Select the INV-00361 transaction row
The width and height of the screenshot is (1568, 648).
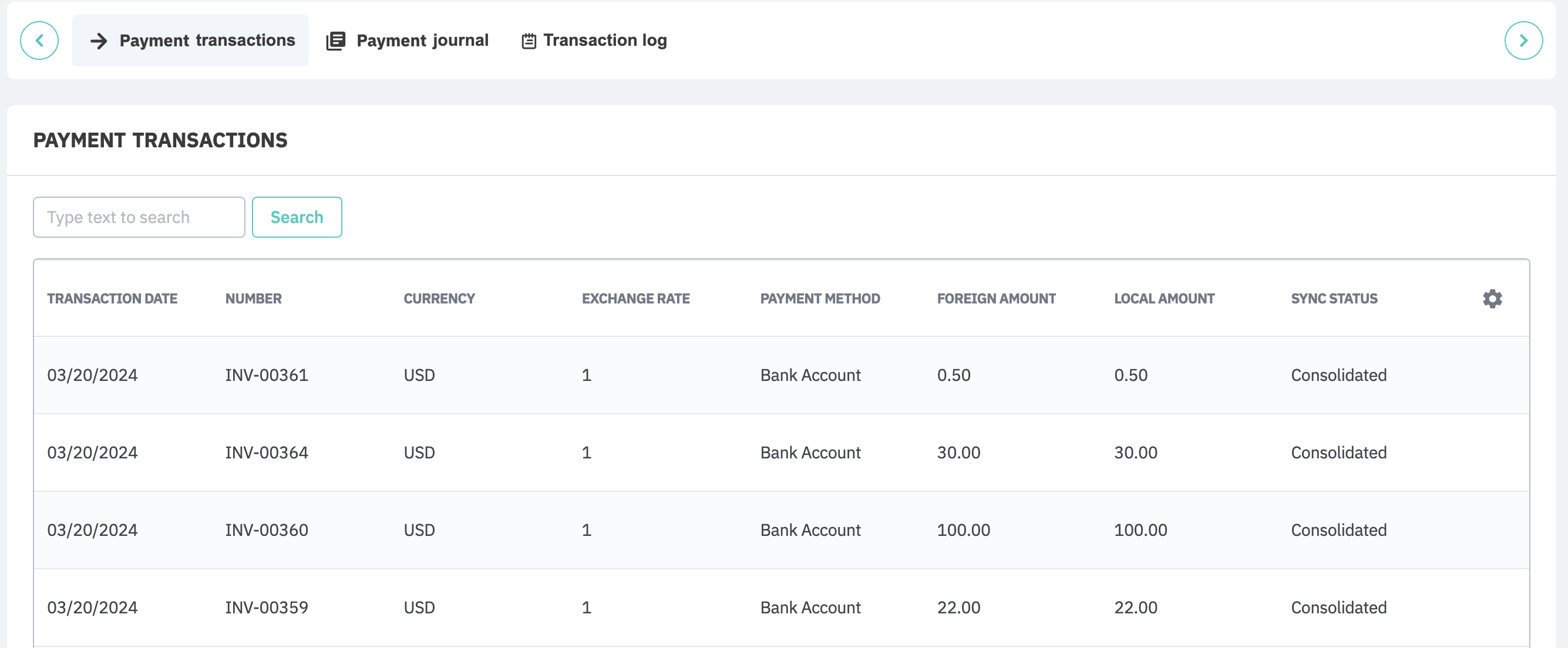click(x=267, y=375)
